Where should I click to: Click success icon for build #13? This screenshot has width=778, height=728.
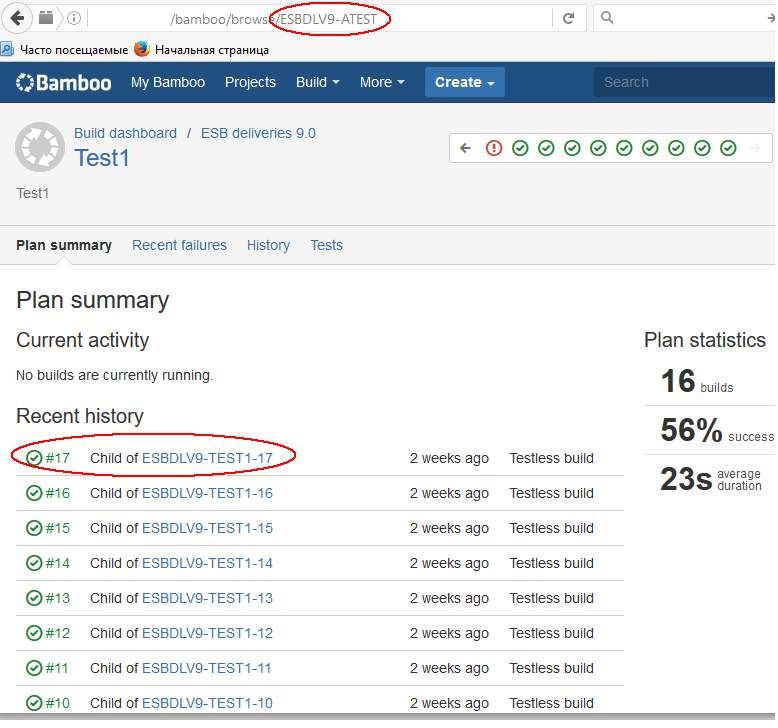pyautogui.click(x=34, y=598)
